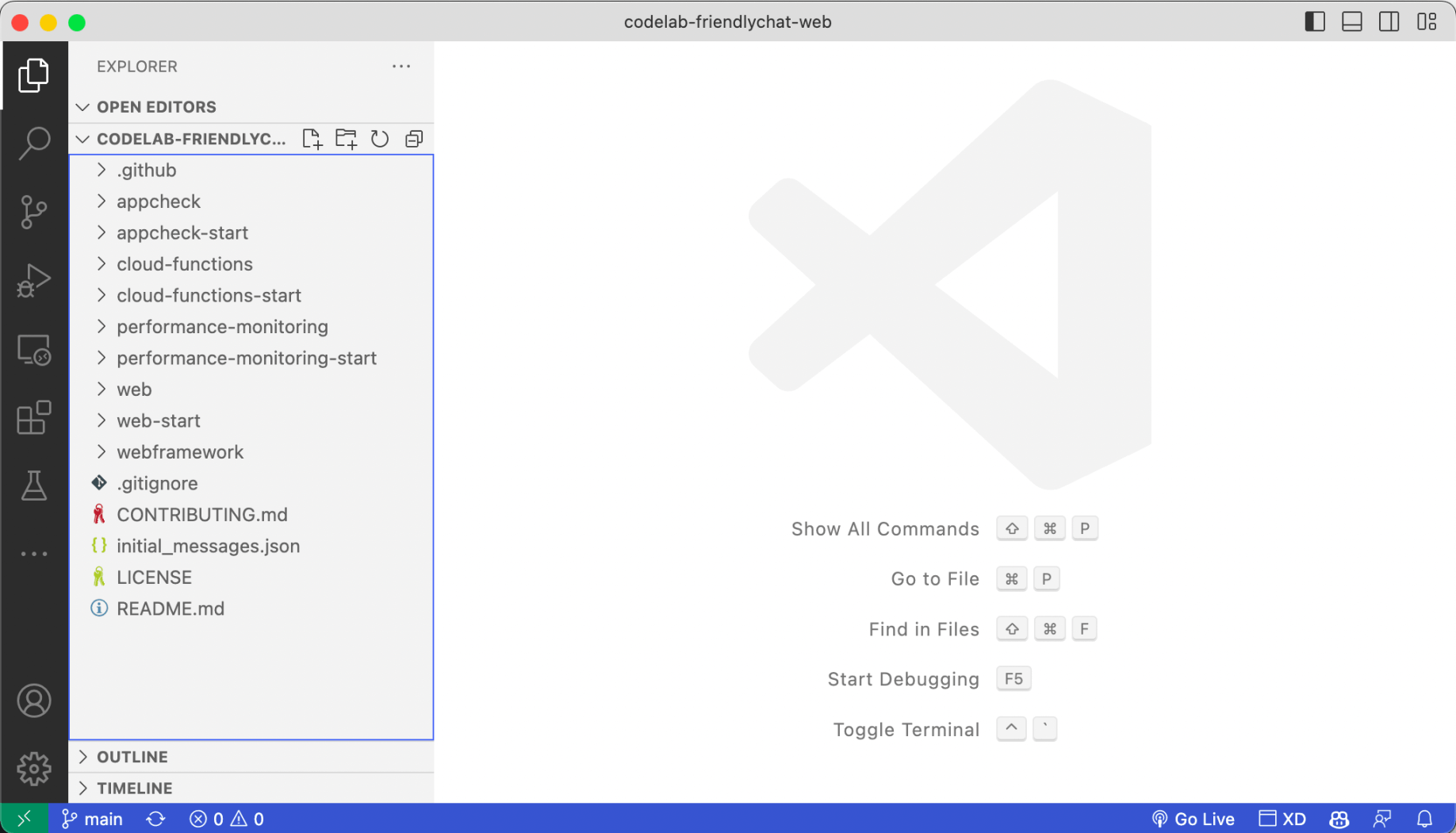Image resolution: width=1456 pixels, height=833 pixels.
Task: Open the Explorer view in activity bar
Action: [33, 75]
